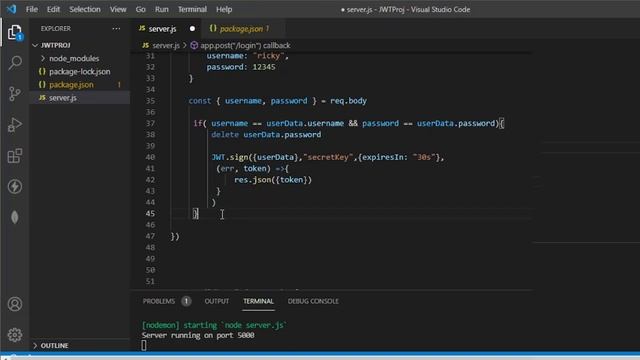This screenshot has height=360, width=640.
Task: Open the Run menu
Action: tap(162, 9)
